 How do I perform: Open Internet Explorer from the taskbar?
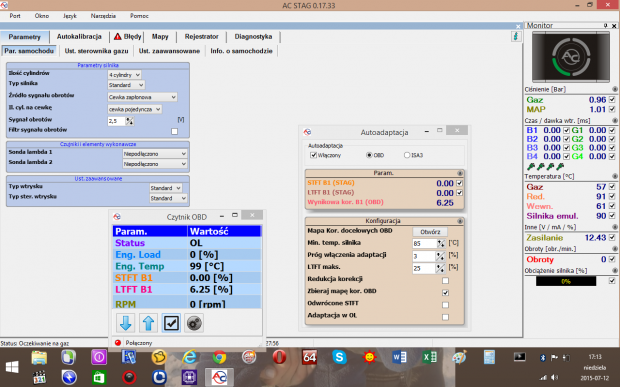189,357
